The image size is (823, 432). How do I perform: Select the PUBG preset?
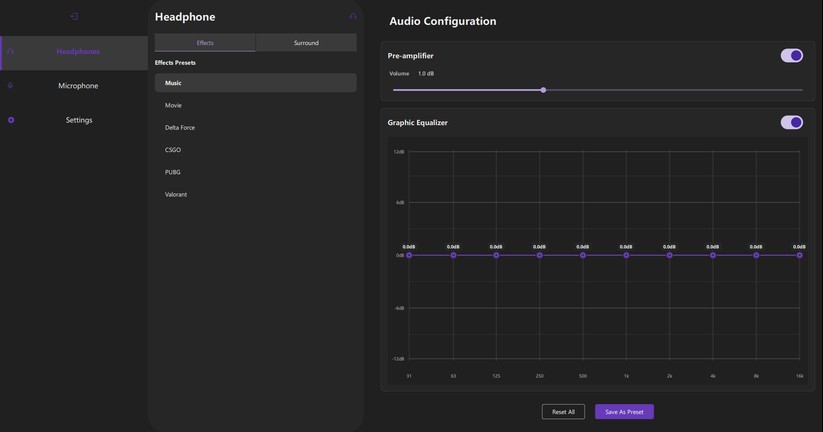pos(256,172)
